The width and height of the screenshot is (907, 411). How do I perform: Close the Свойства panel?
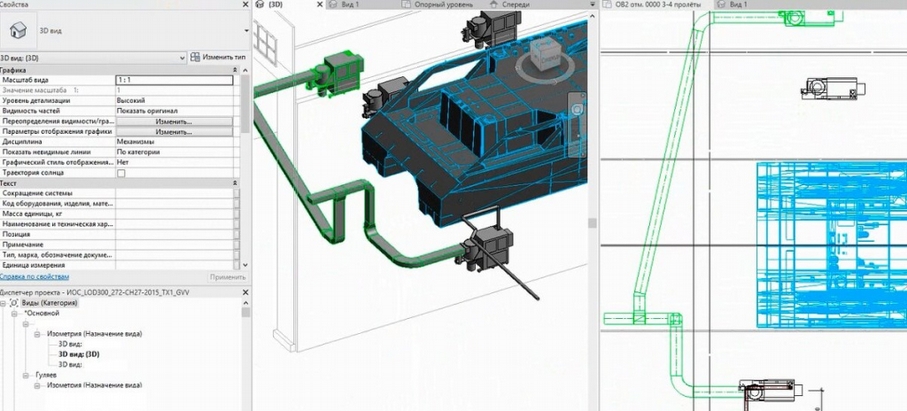(245, 4)
